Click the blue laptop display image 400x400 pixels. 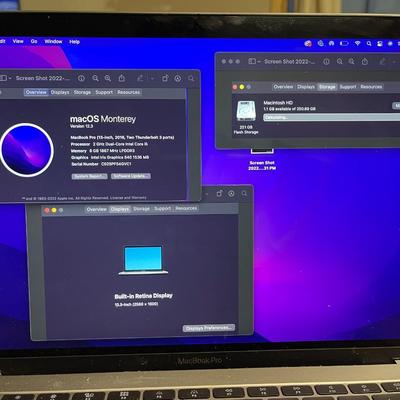pyautogui.click(x=143, y=260)
